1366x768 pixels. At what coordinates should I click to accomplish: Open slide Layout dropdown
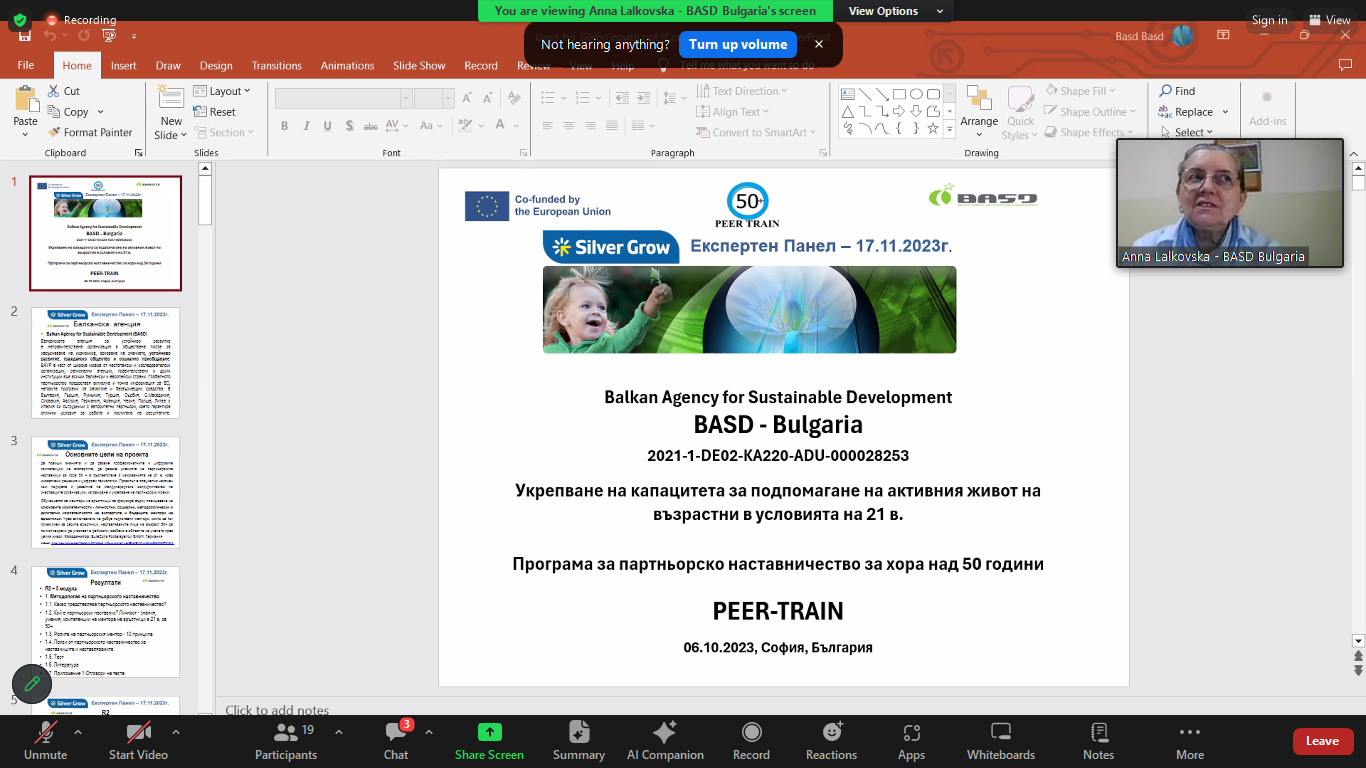(224, 91)
